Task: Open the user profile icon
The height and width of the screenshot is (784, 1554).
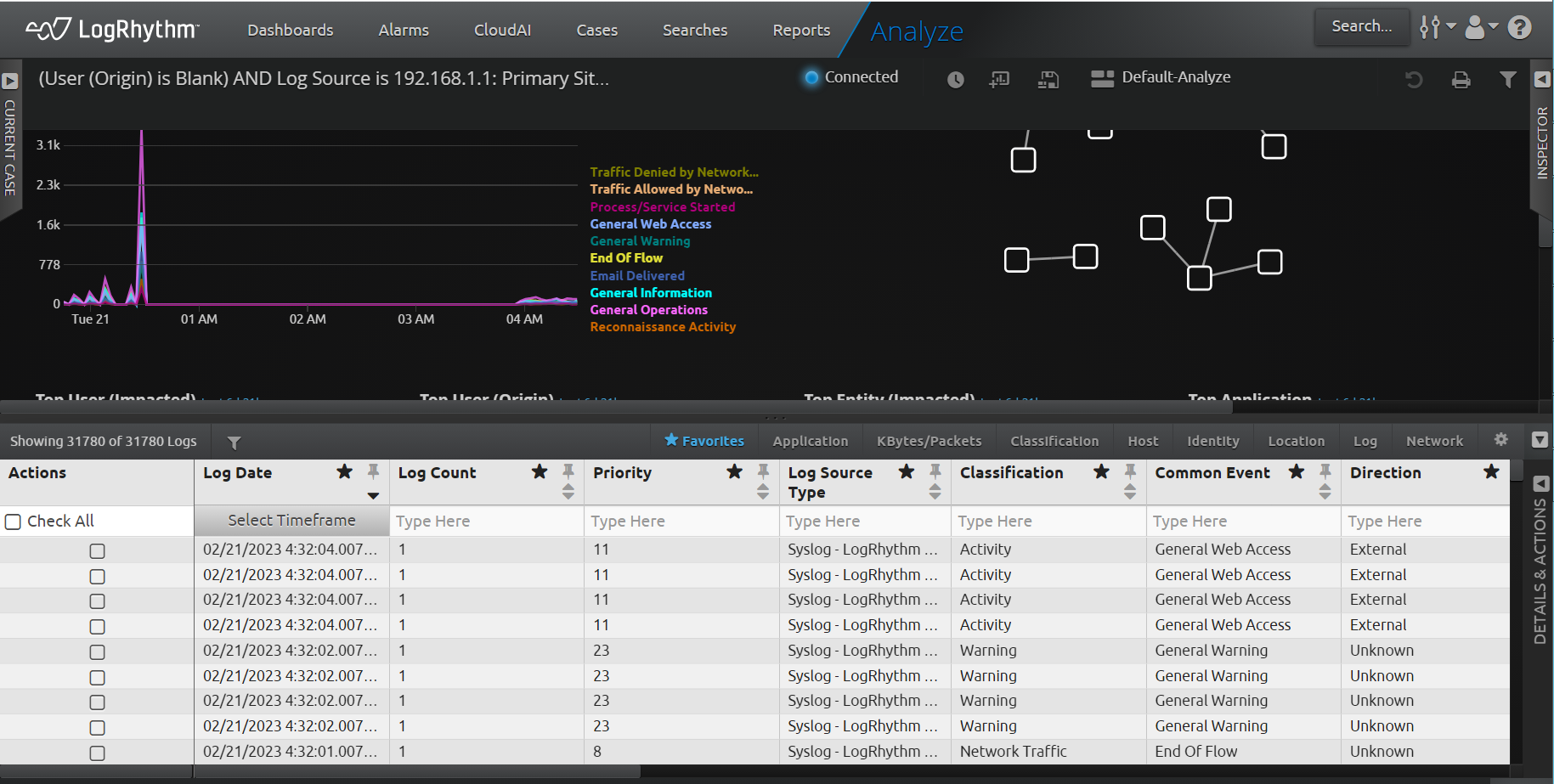Action: (x=1474, y=28)
